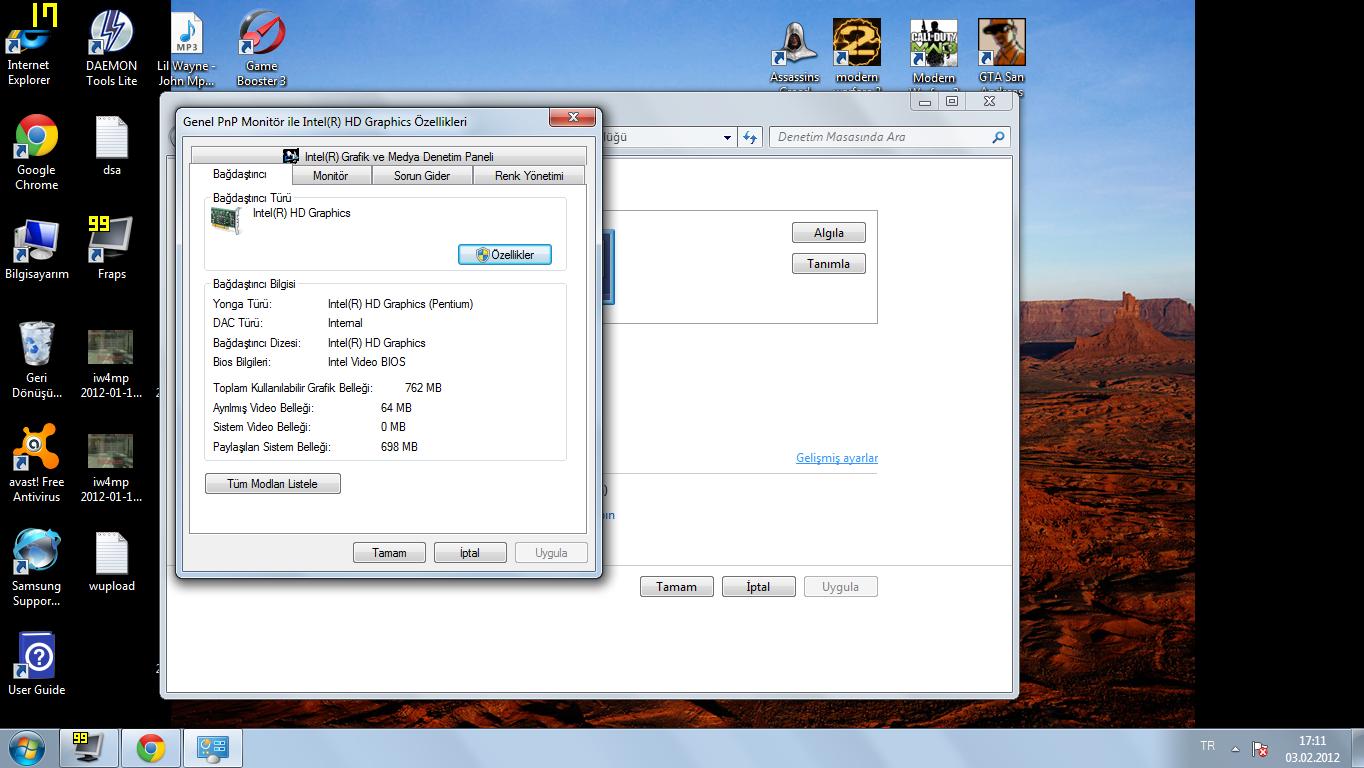The image size is (1364, 768).
Task: Confirm with Tamam in graphics properties dialog
Action: [x=389, y=553]
